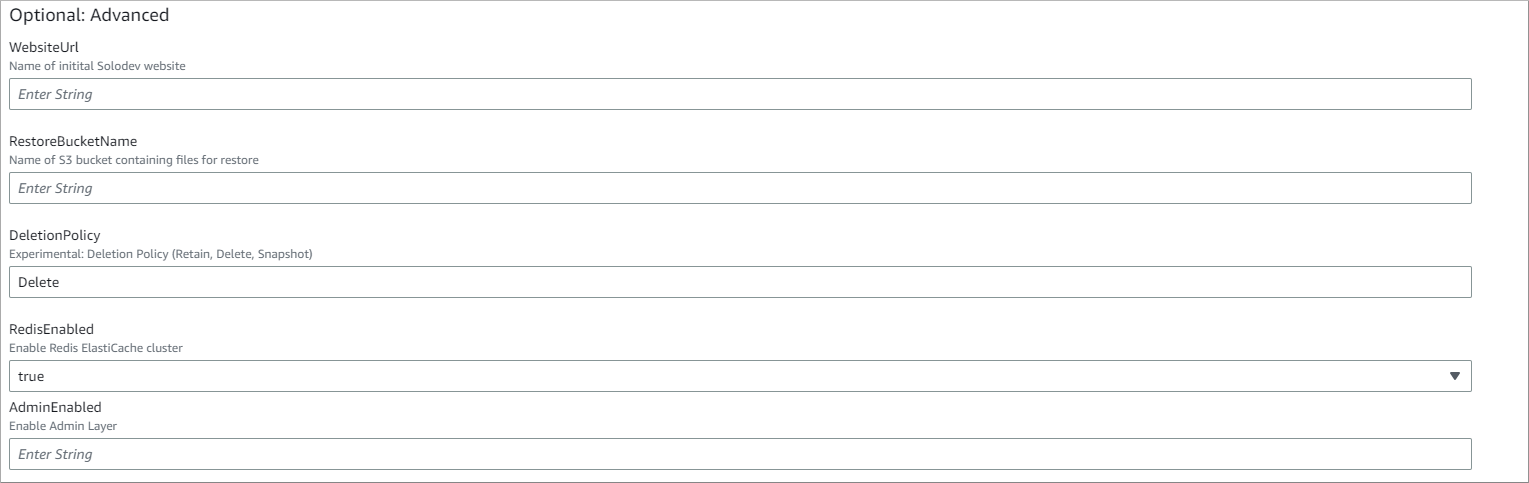
Task: Click the 'Optional: Advanced' section heading
Action: (89, 15)
